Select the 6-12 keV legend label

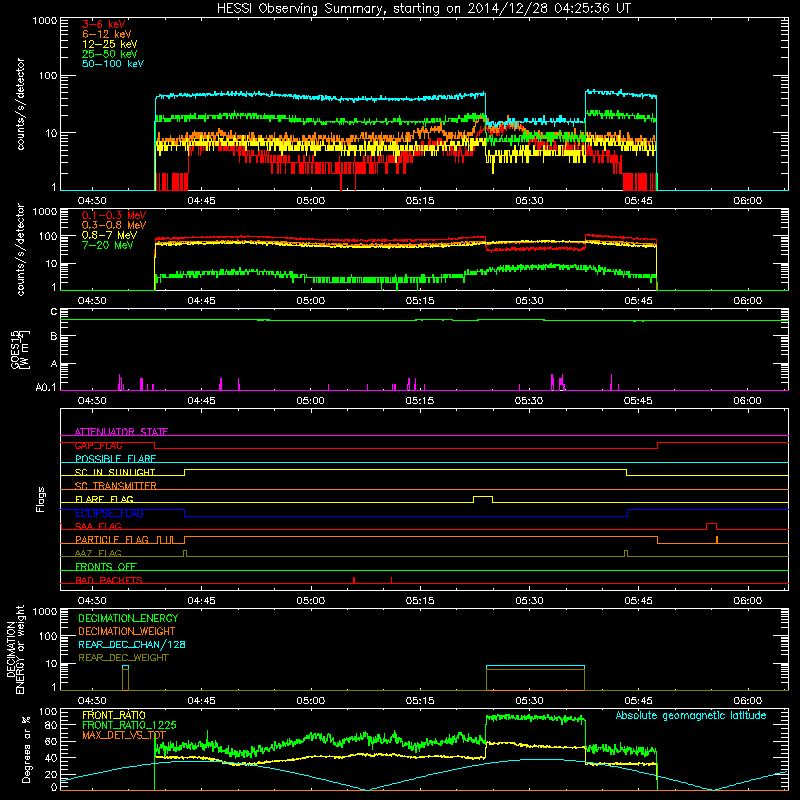[x=107, y=34]
